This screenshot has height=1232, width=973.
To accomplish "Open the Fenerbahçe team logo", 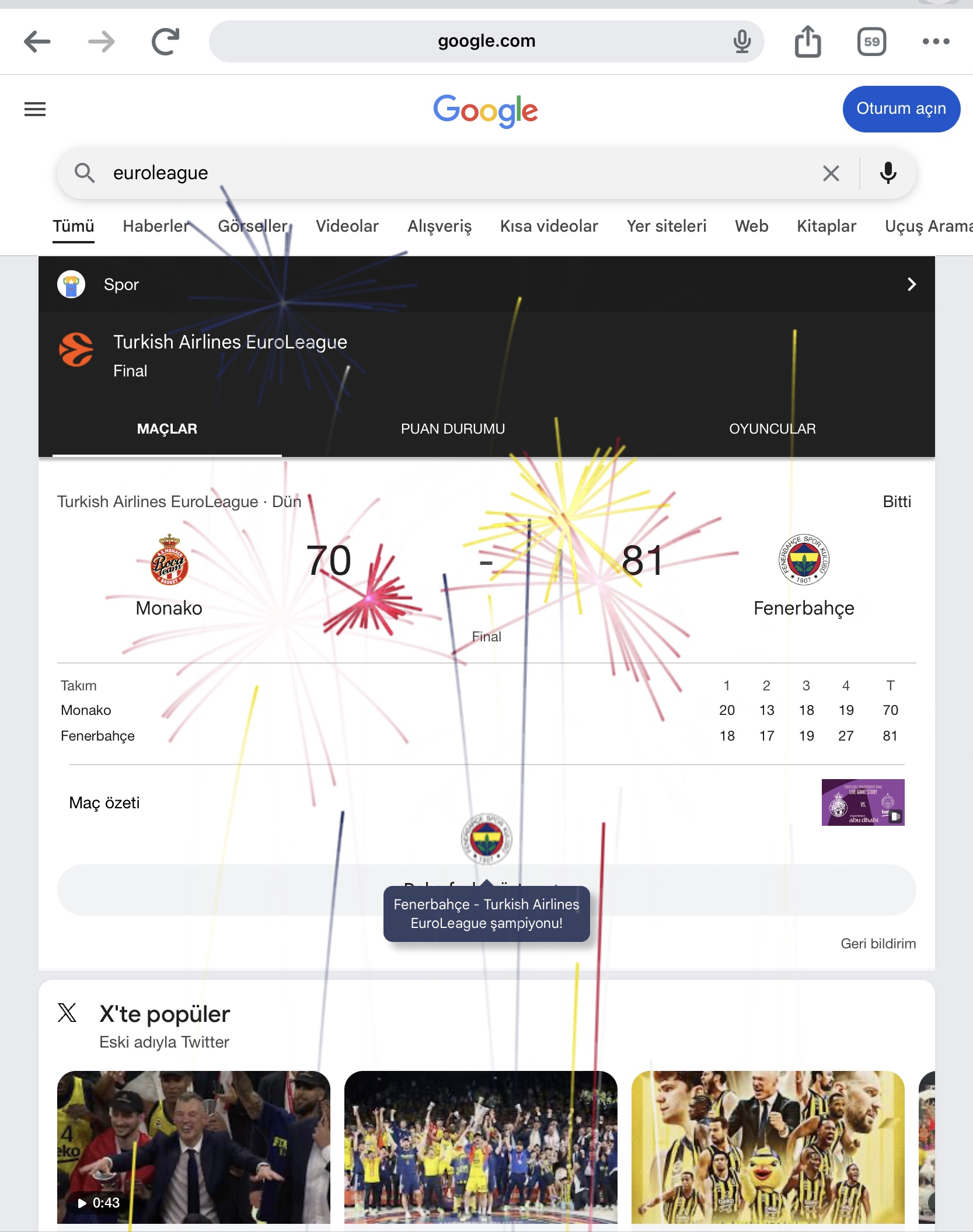I will [x=804, y=560].
